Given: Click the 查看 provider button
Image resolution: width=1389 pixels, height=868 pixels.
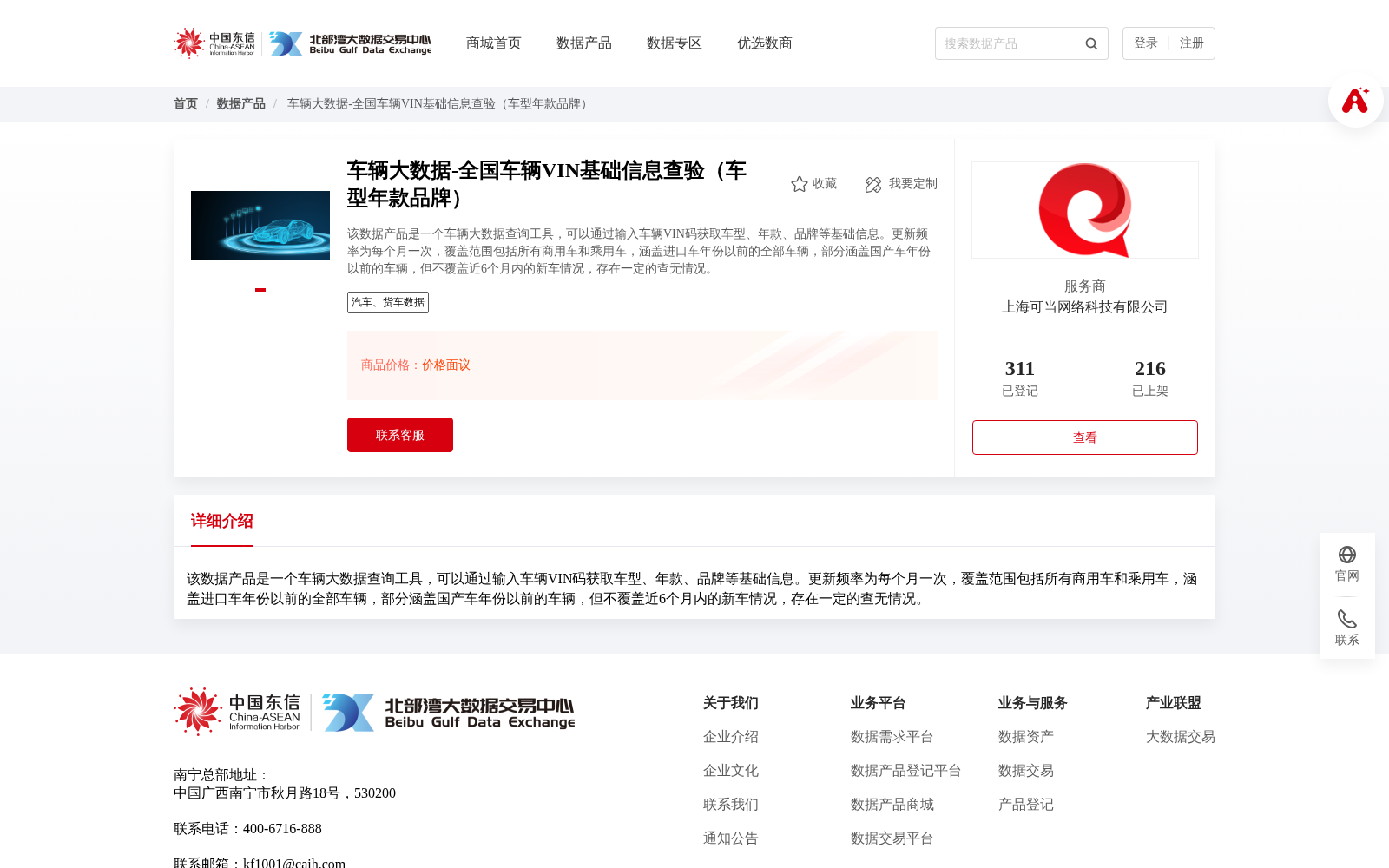Looking at the screenshot, I should tap(1085, 437).
